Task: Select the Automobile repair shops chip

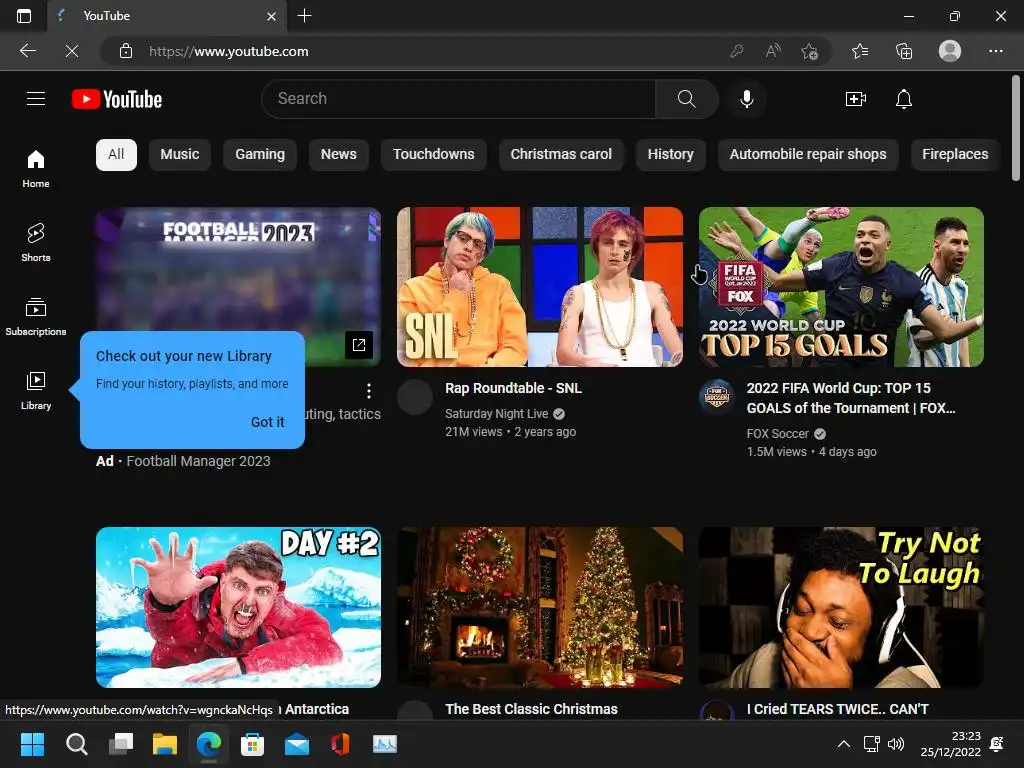Action: point(808,155)
